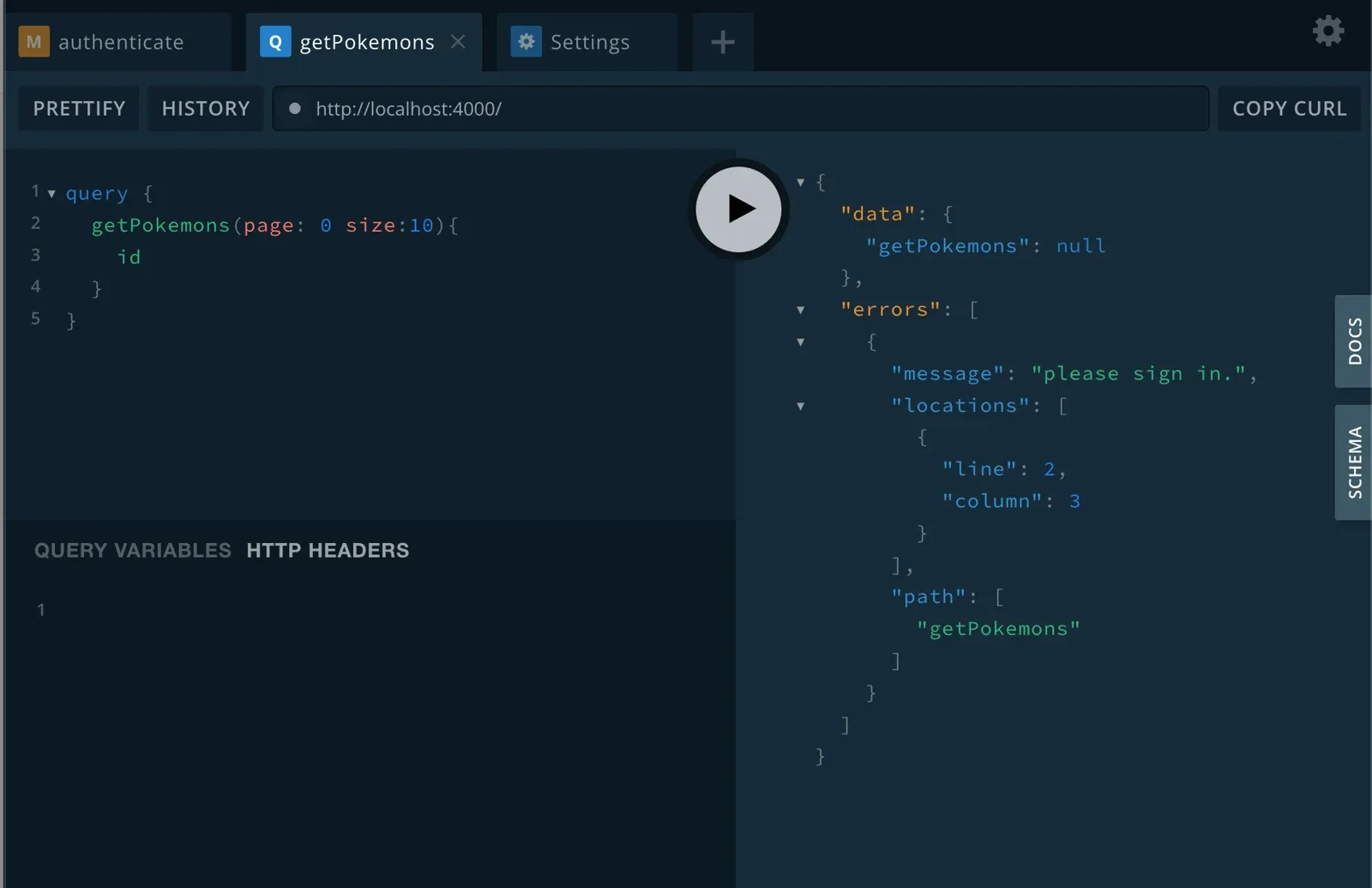Click the id field in the query
The height and width of the screenshot is (888, 1372).
(129, 257)
